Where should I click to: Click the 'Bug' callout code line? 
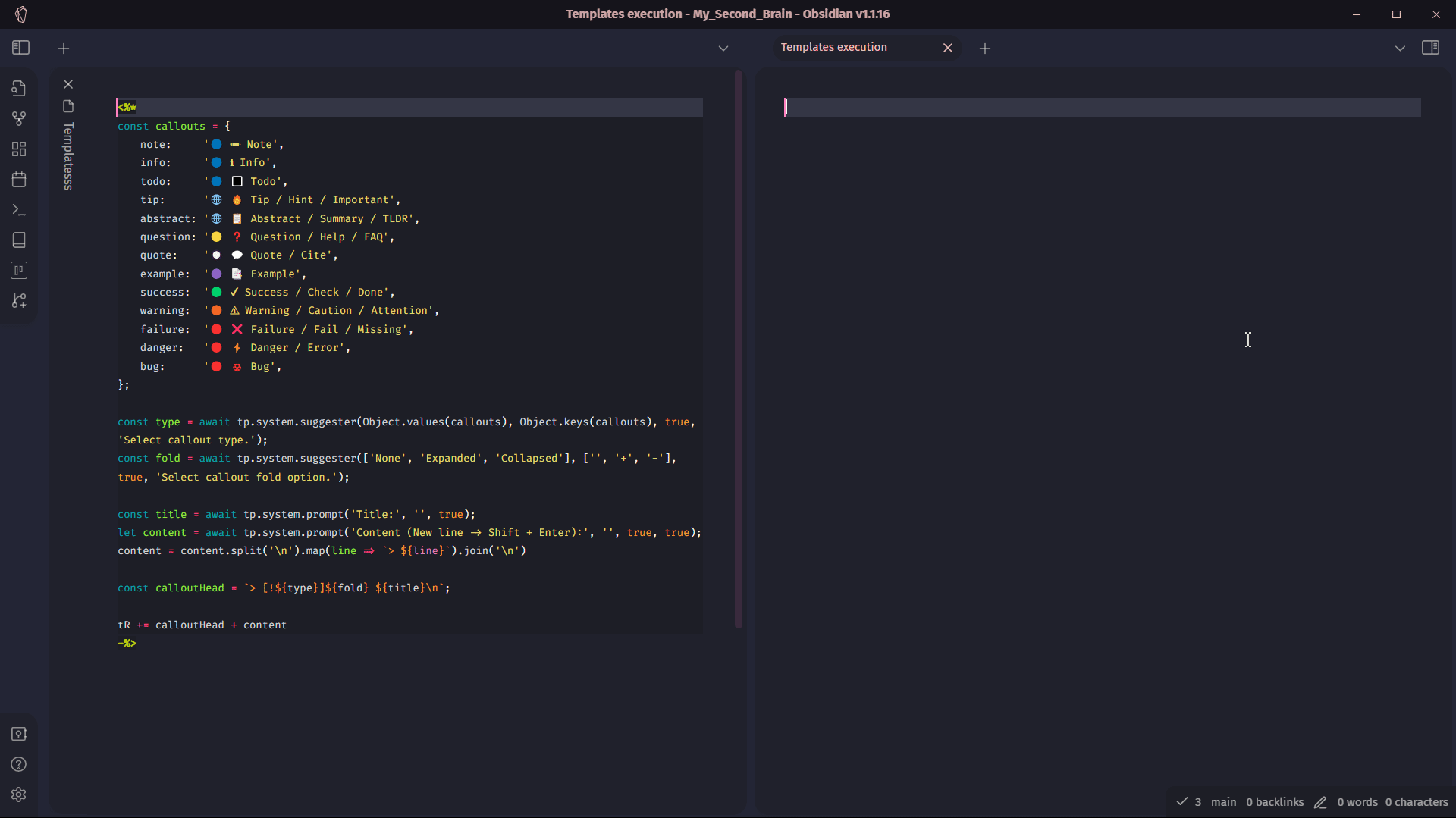pyautogui.click(x=211, y=366)
